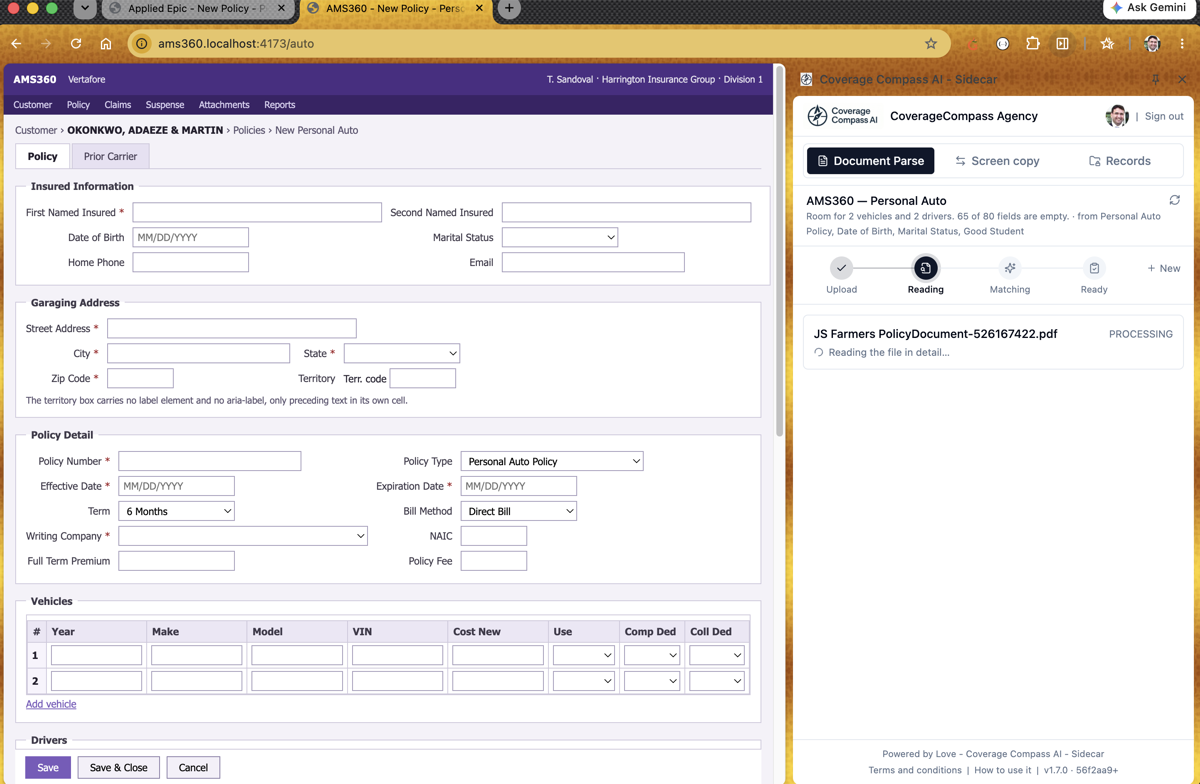Viewport: 1200px width, 784px height.
Task: Click the Coverage Compass AI logo
Action: pos(842,116)
